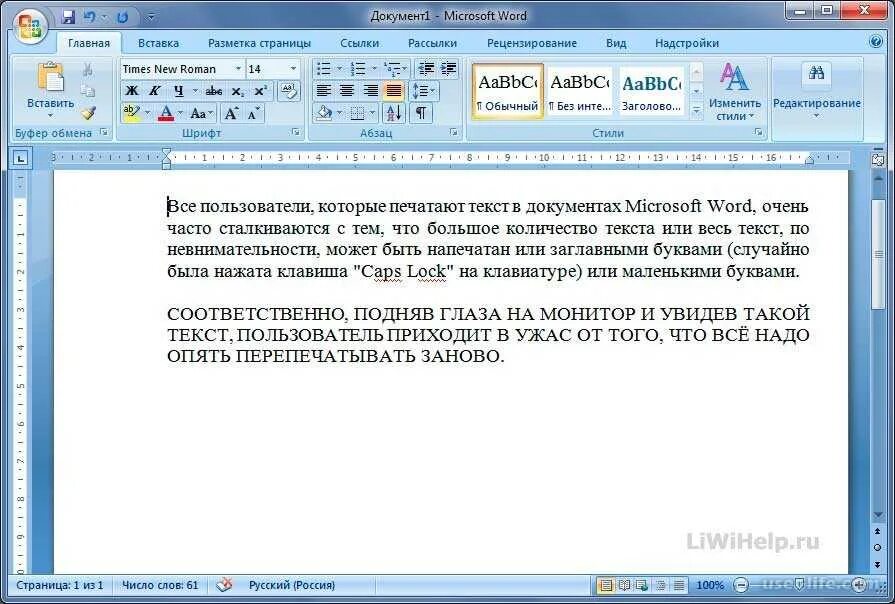Apply superscript formatting
This screenshot has height=604, width=895.
tap(260, 91)
